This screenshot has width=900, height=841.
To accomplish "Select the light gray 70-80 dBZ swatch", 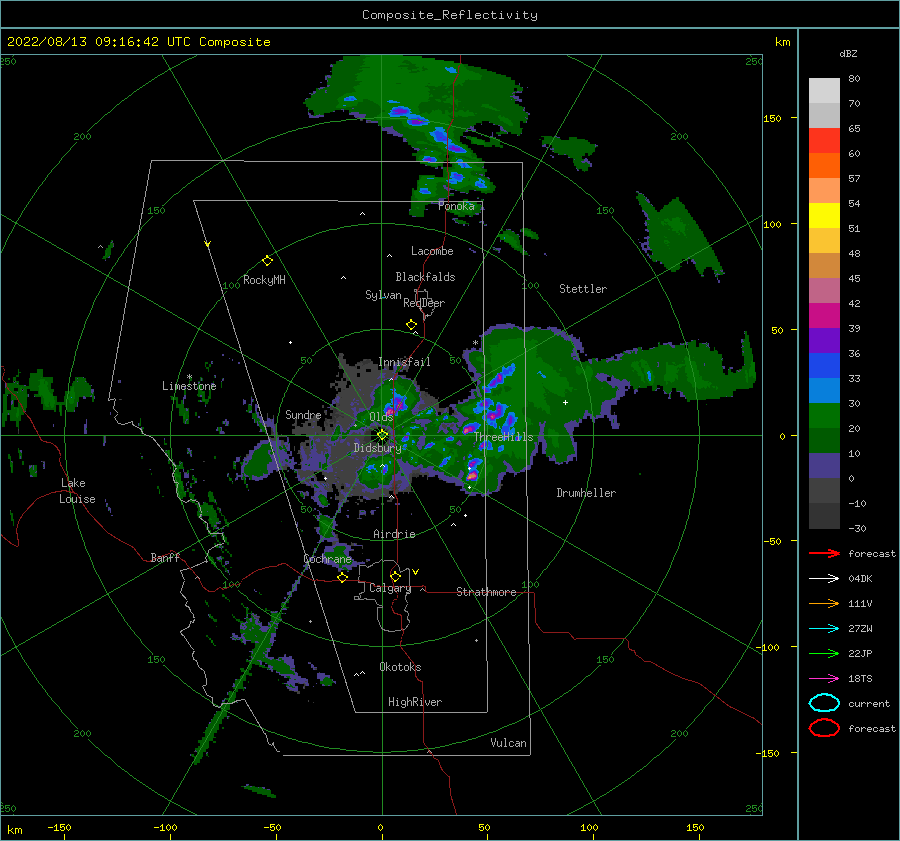I will (824, 91).
